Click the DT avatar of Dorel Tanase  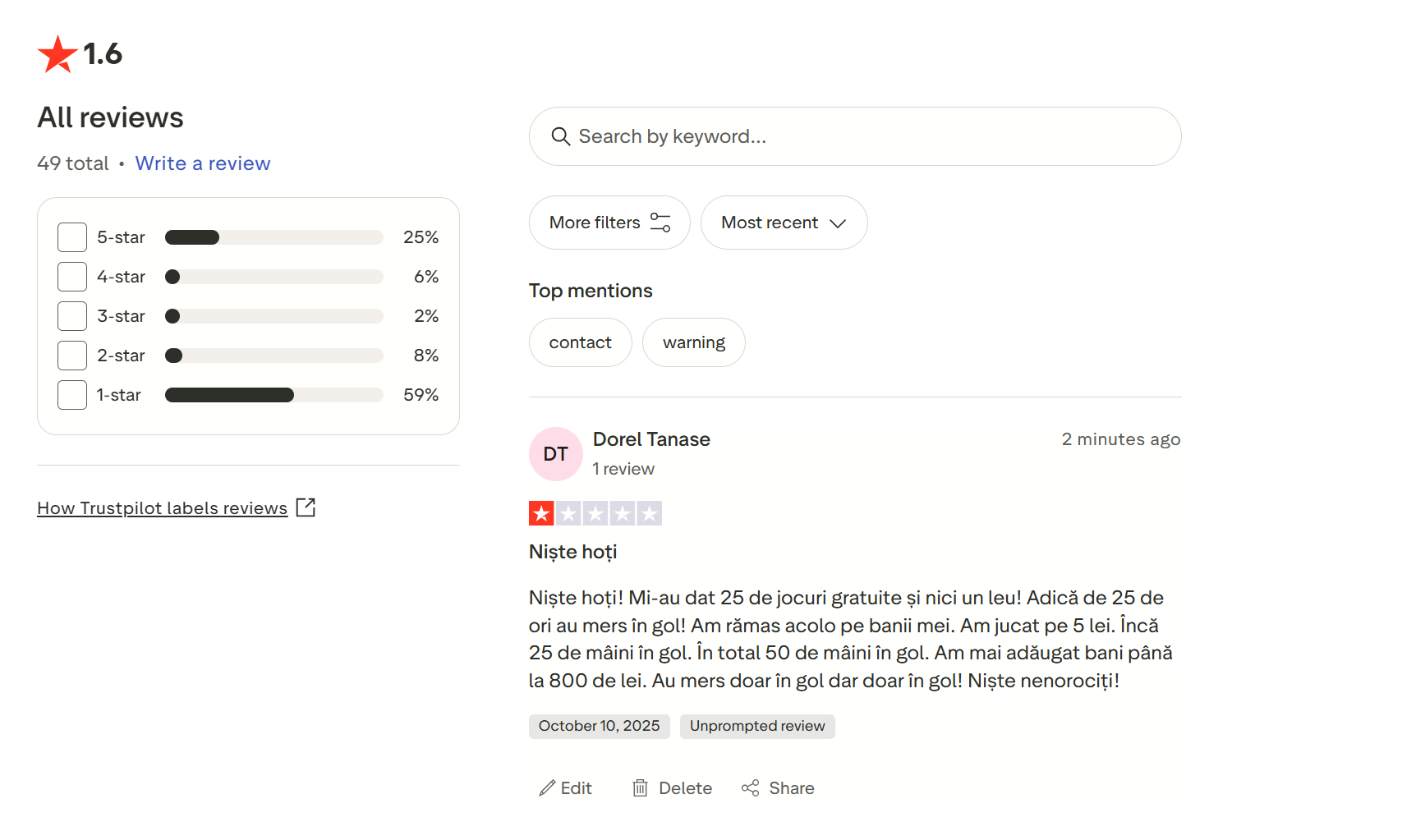tap(555, 454)
